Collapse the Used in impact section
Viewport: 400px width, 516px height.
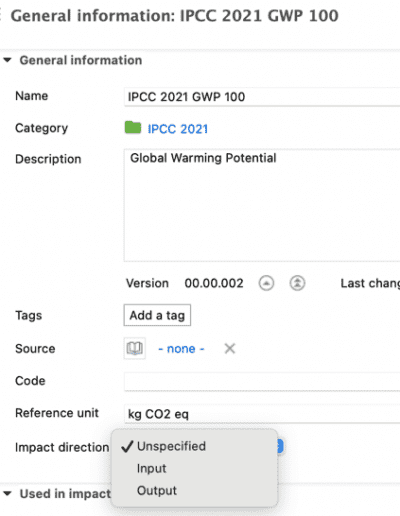(x=7, y=494)
